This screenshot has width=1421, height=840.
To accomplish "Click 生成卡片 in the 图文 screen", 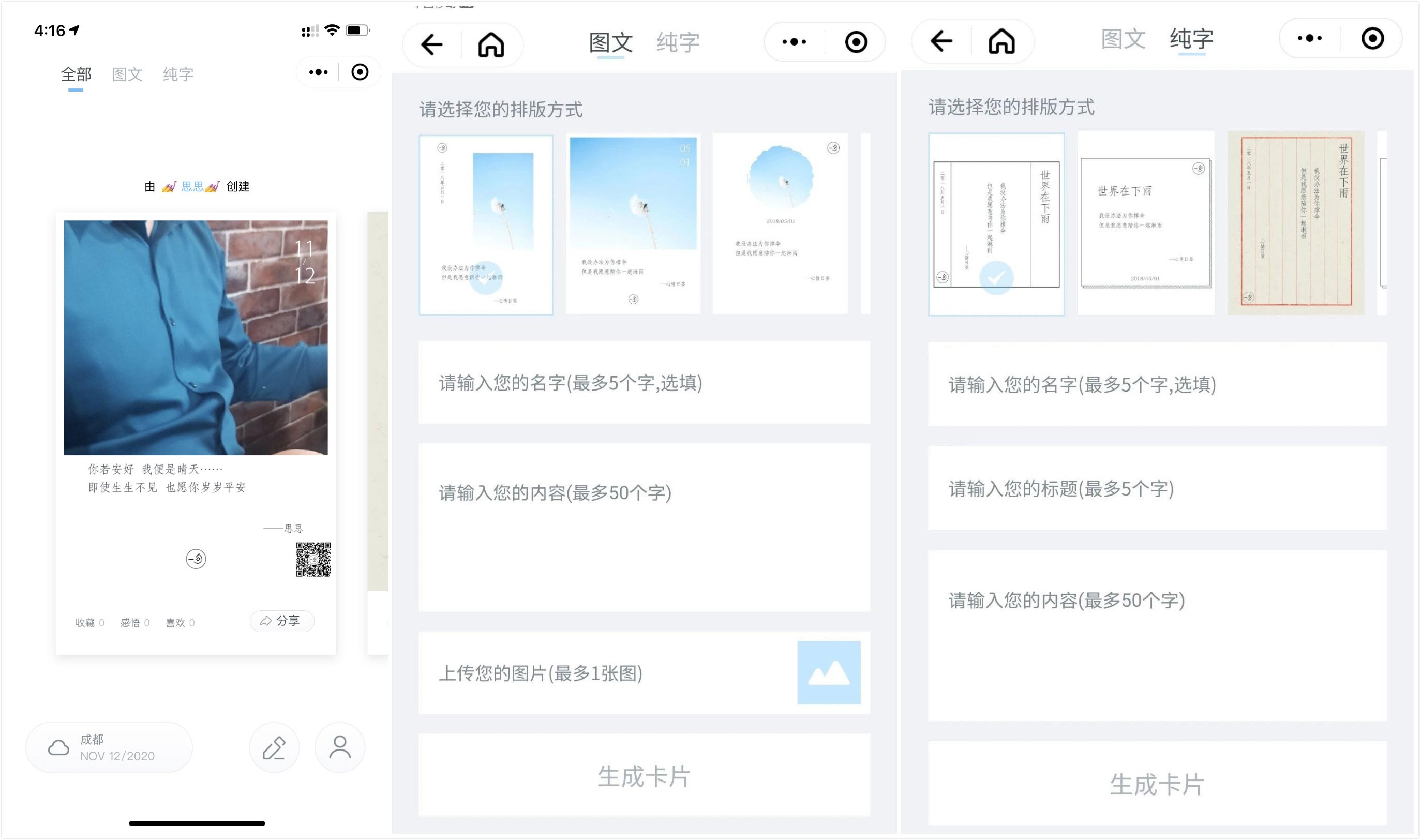I will [644, 775].
